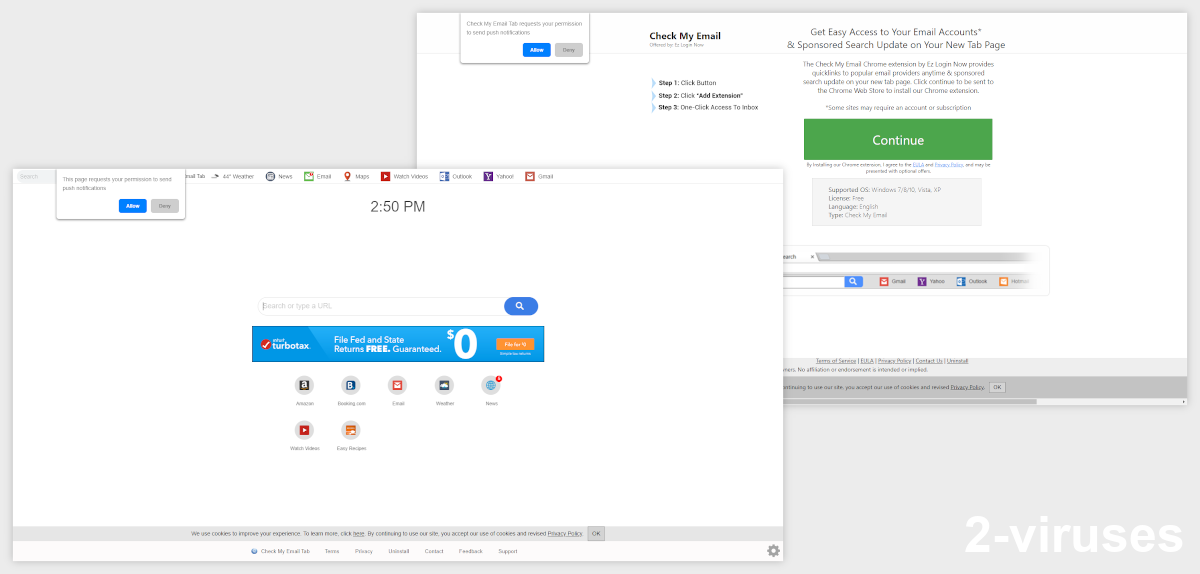Open the 44° Weather toolbar shortcut
Image resolution: width=1200 pixels, height=574 pixels.
click(x=232, y=176)
